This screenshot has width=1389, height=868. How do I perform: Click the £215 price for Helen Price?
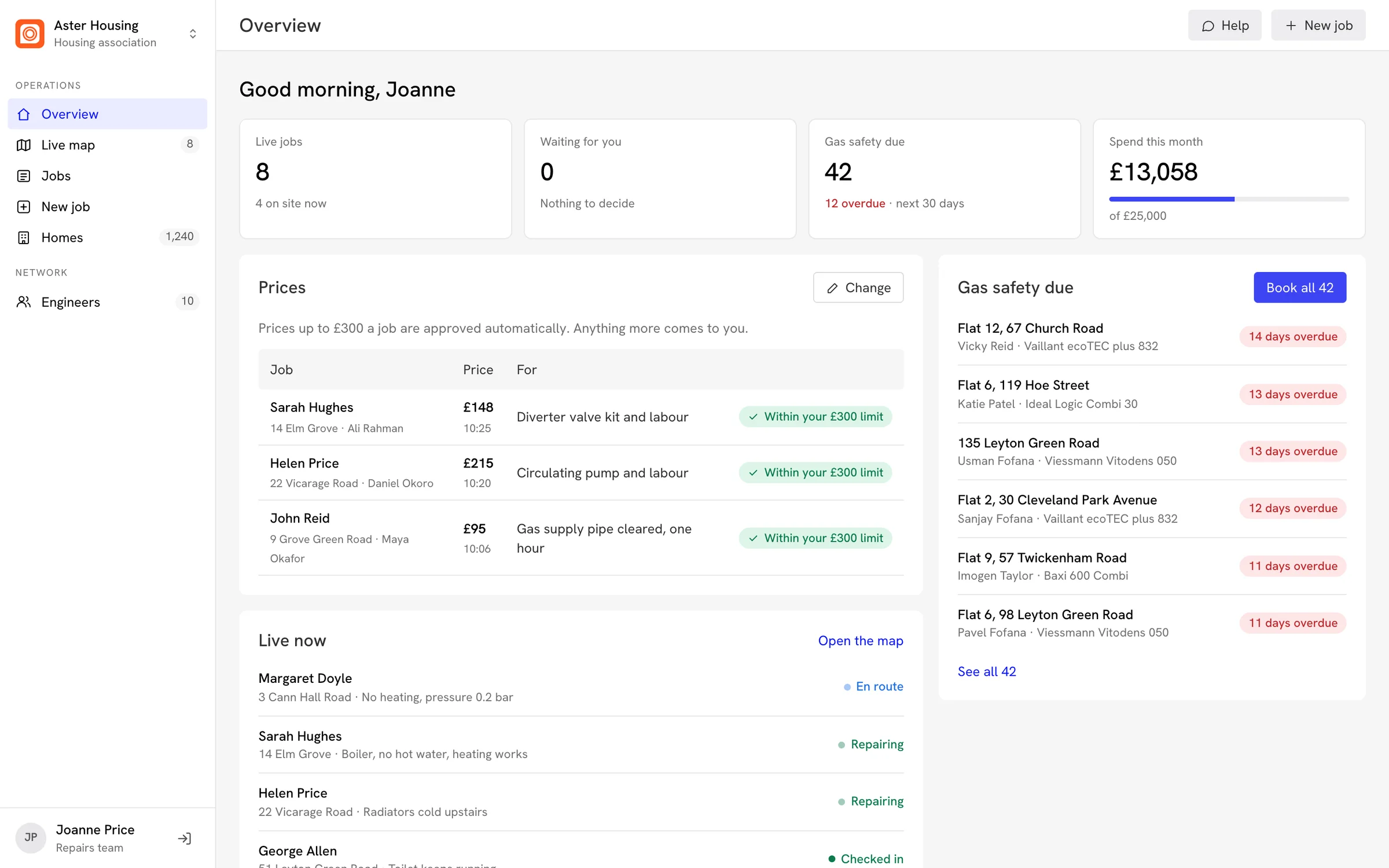[x=478, y=463]
